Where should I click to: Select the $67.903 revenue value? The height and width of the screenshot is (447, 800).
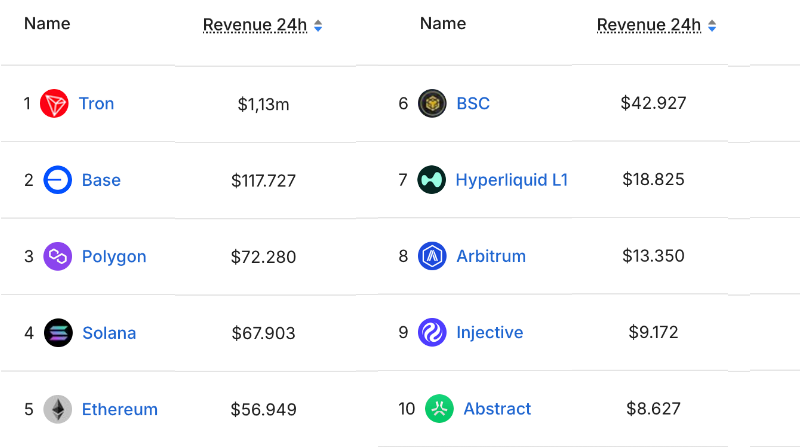(x=263, y=333)
